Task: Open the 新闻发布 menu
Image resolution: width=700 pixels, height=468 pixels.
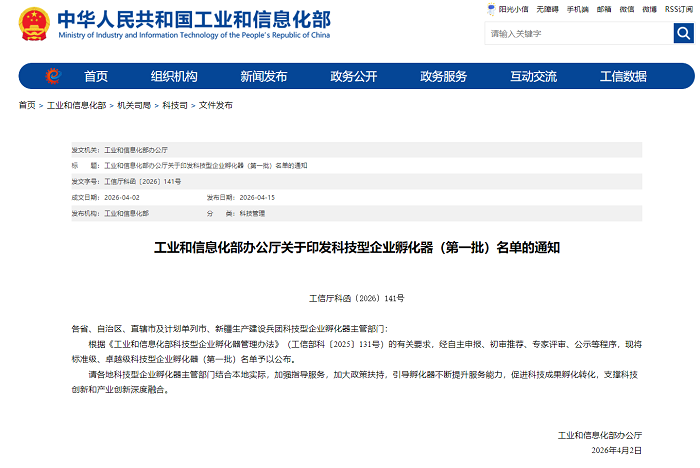Action: (x=264, y=76)
